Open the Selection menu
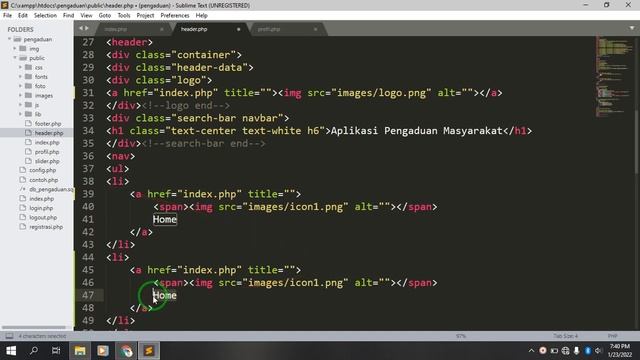640x360 pixels. click(45, 16)
